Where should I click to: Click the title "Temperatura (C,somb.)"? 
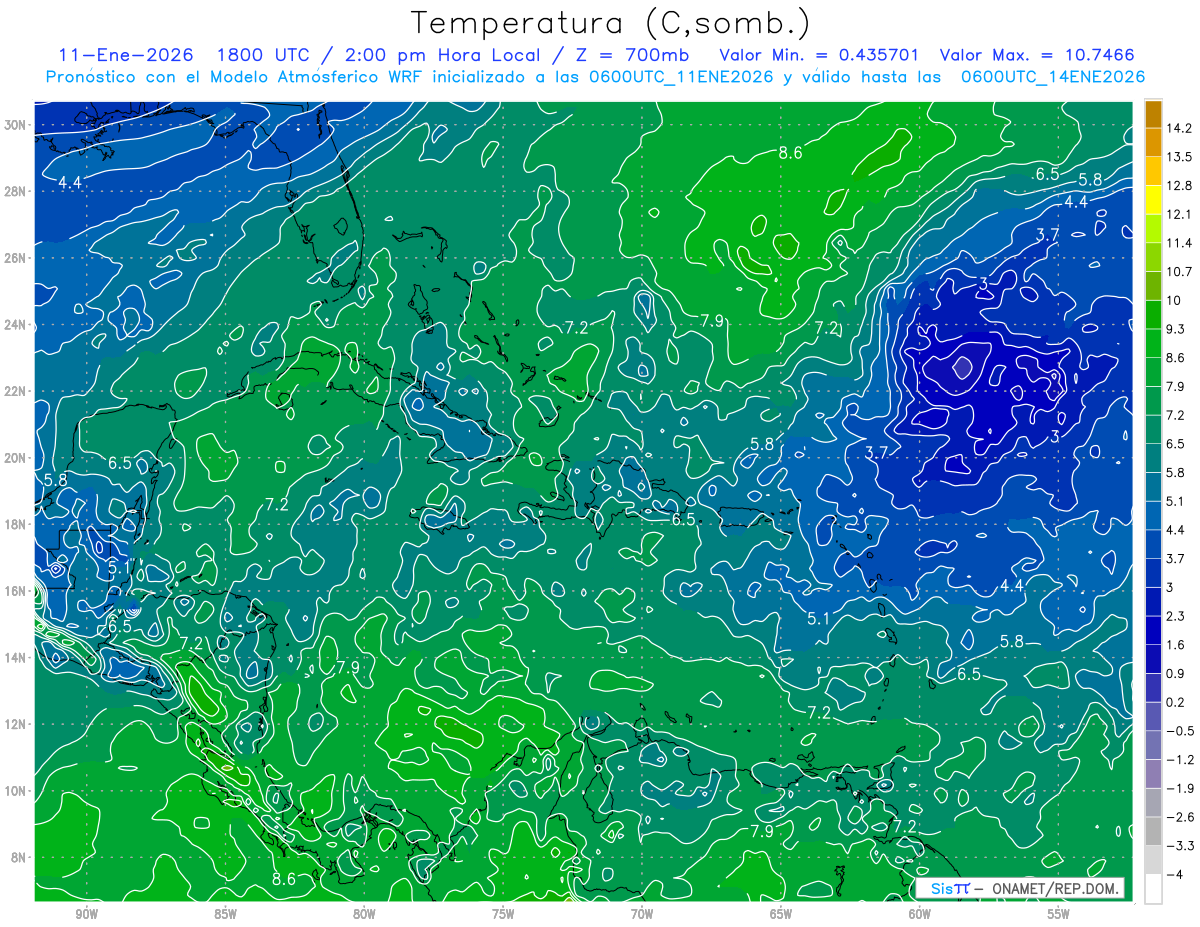[x=610, y=23]
